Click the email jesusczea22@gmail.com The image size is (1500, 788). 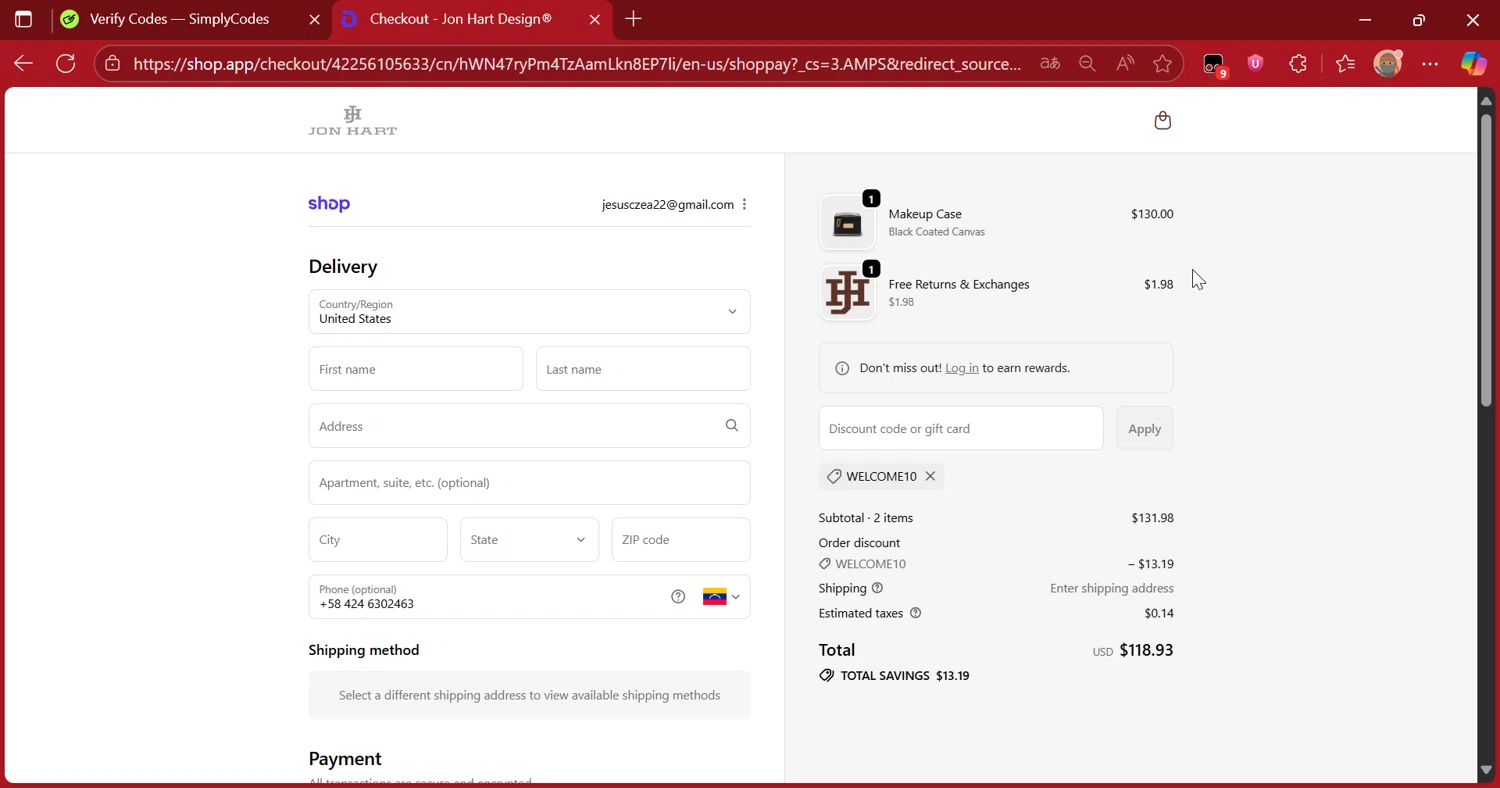(x=668, y=204)
